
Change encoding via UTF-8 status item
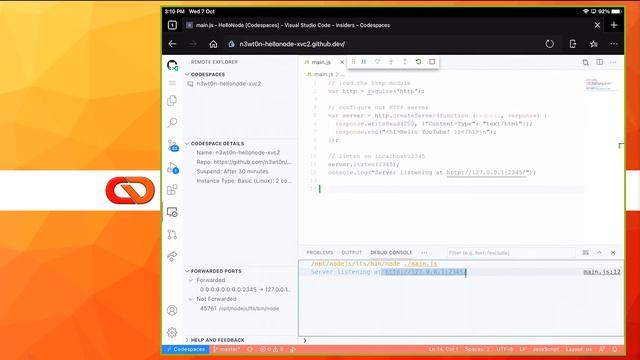point(504,349)
